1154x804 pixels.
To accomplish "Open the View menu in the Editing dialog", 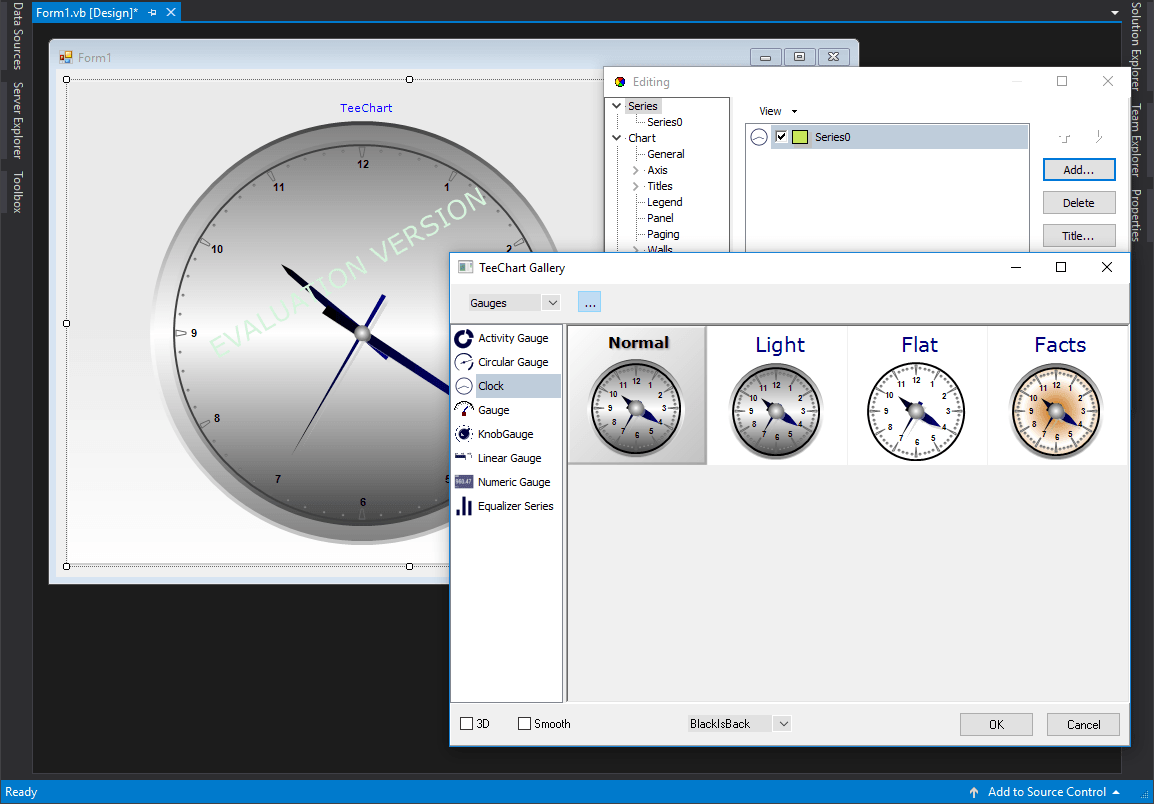I will pos(771,111).
